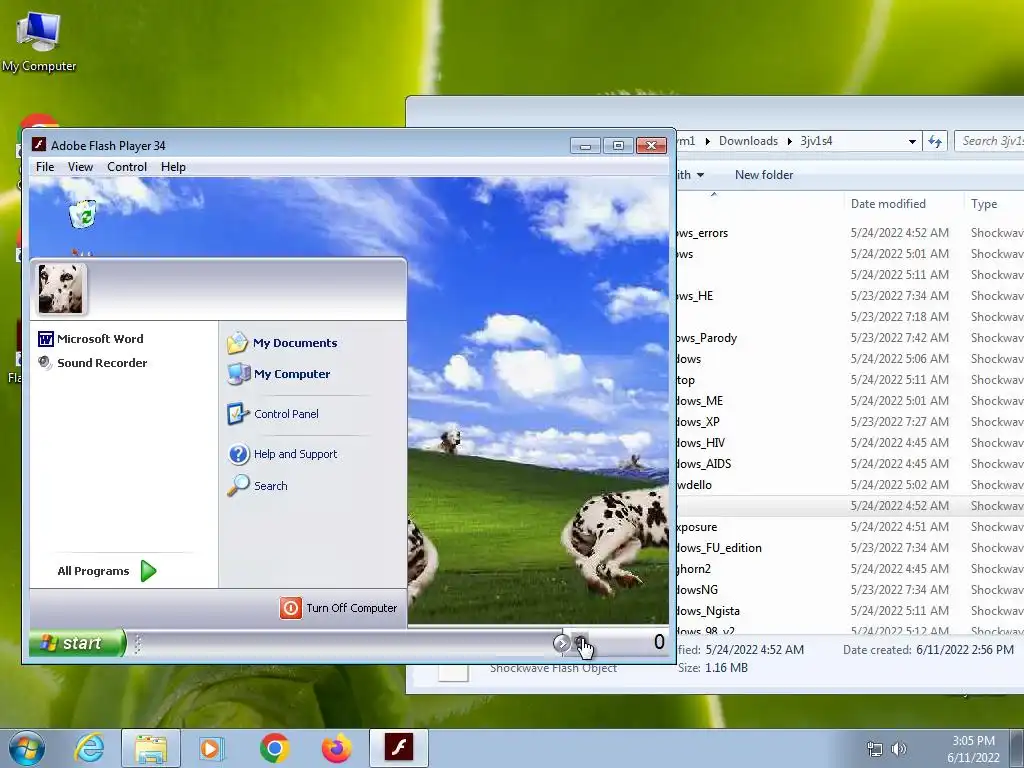Select the file ending in dows_FU_edition
This screenshot has width=1024, height=768.
[719, 548]
